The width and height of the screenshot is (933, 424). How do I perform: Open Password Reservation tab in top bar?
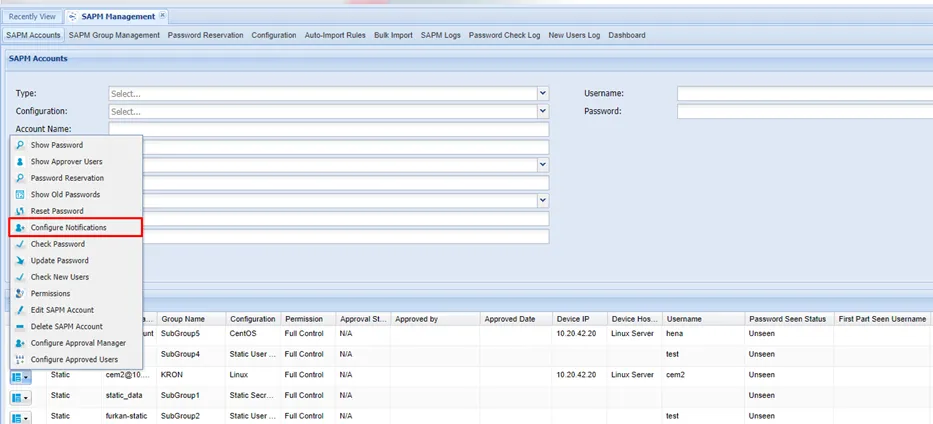point(205,35)
